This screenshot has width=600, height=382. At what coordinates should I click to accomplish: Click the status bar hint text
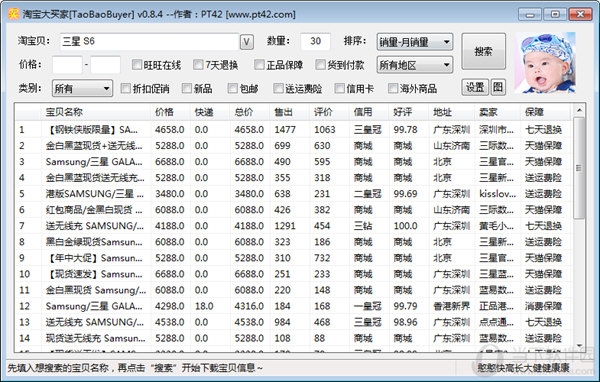tap(135, 368)
